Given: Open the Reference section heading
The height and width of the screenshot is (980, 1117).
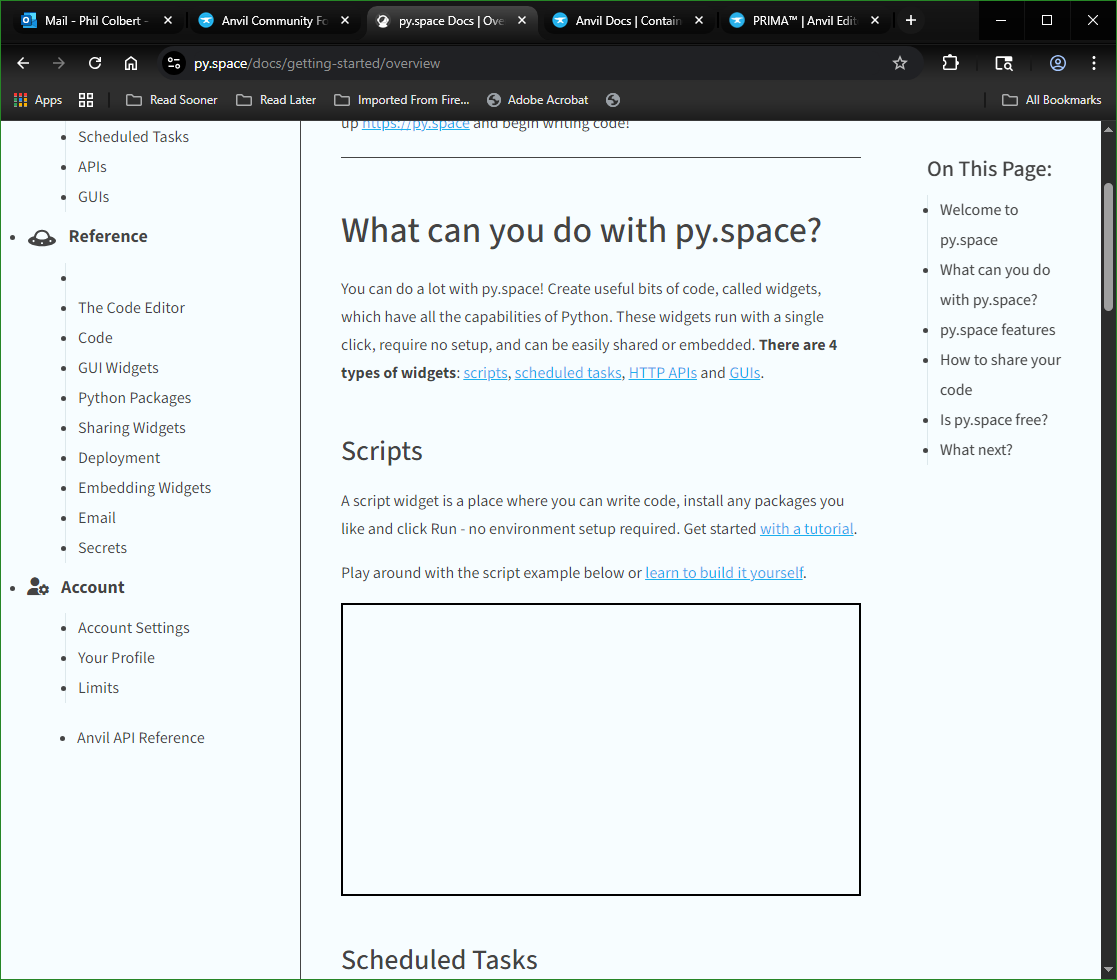Looking at the screenshot, I should coord(108,236).
